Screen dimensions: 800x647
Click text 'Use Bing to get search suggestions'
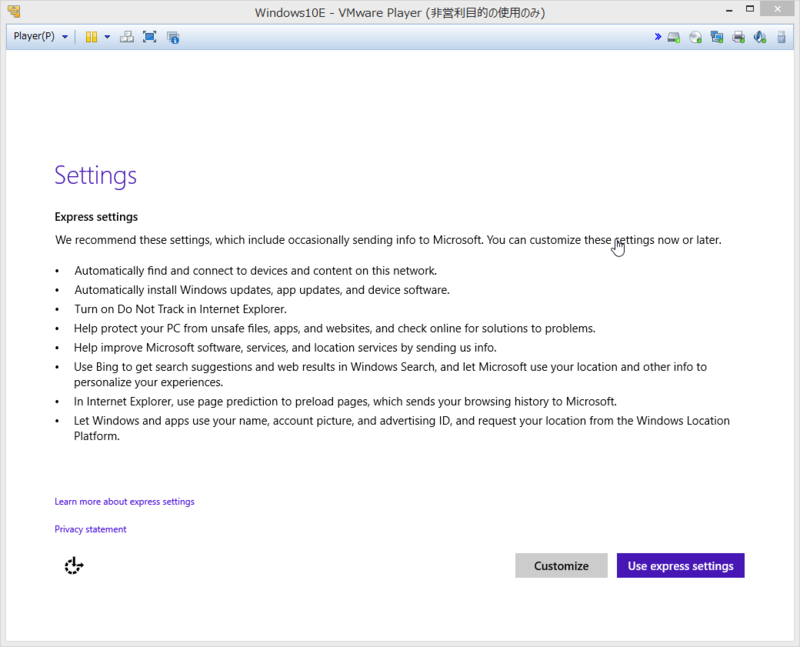coord(390,375)
